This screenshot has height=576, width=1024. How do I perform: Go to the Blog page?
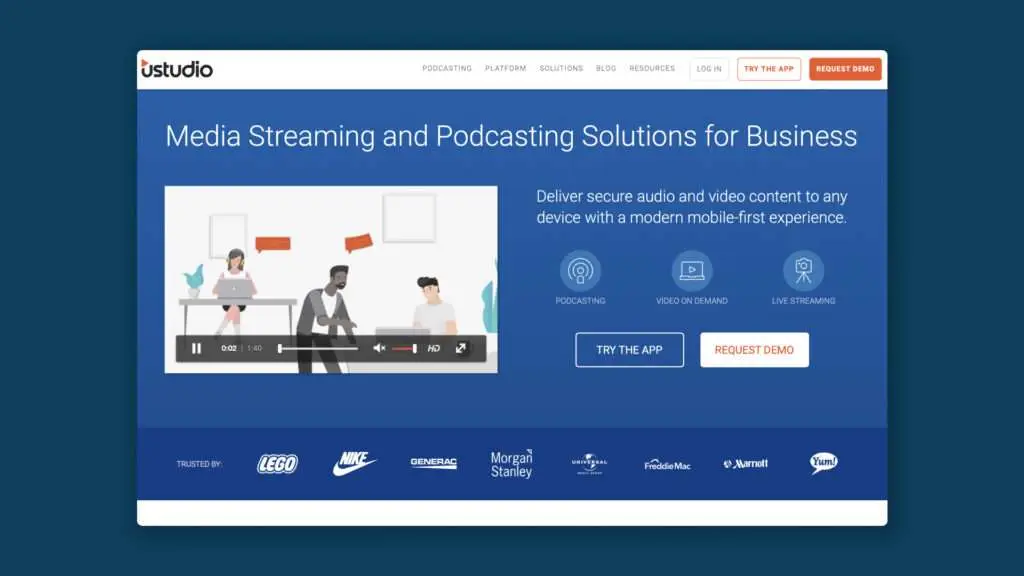click(x=606, y=69)
